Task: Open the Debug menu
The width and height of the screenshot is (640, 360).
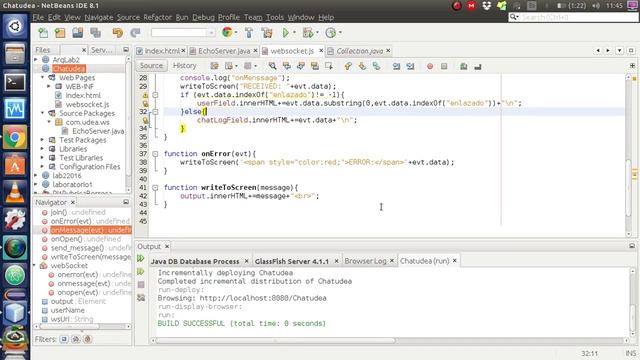Action: point(203,17)
